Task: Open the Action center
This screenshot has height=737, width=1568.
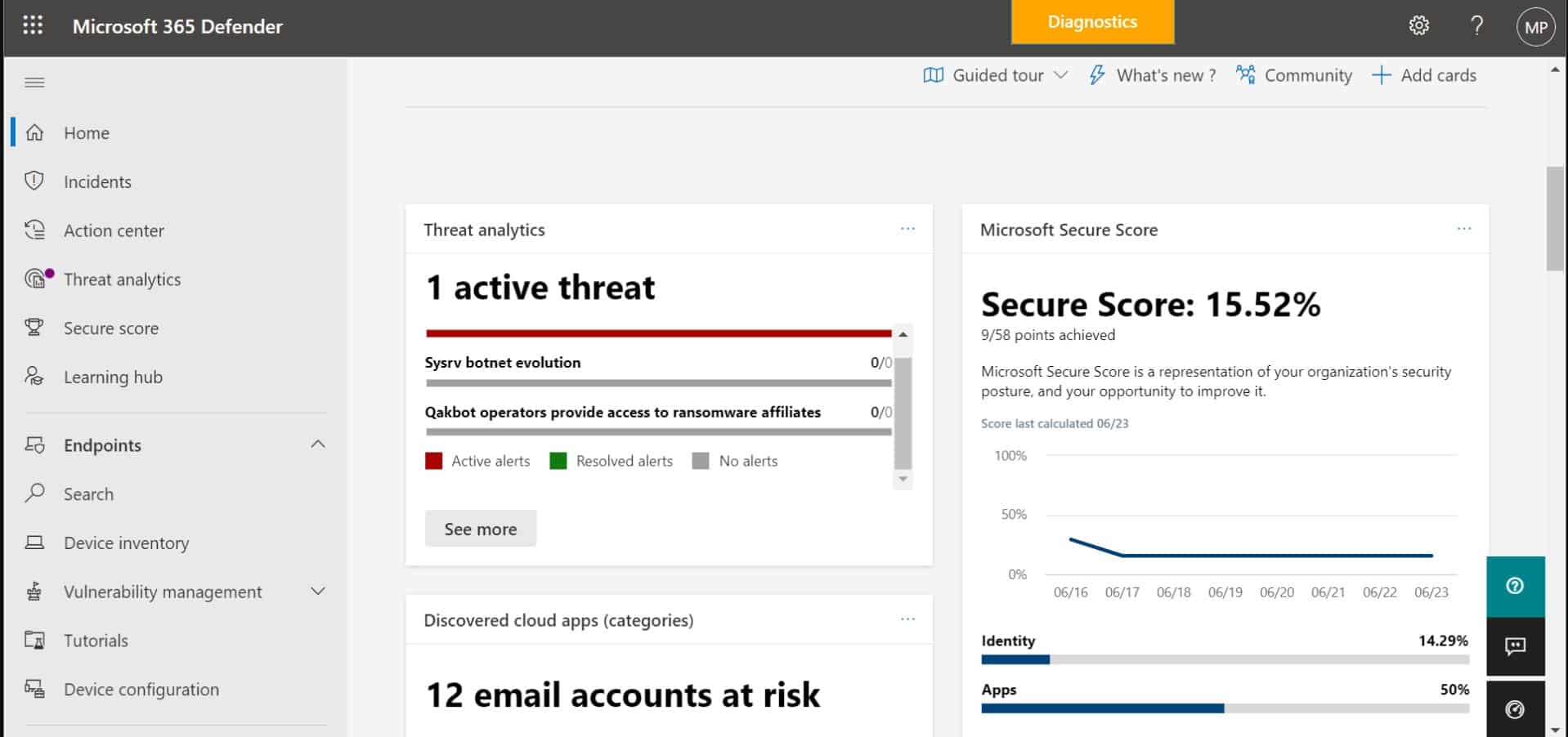Action: [x=114, y=230]
